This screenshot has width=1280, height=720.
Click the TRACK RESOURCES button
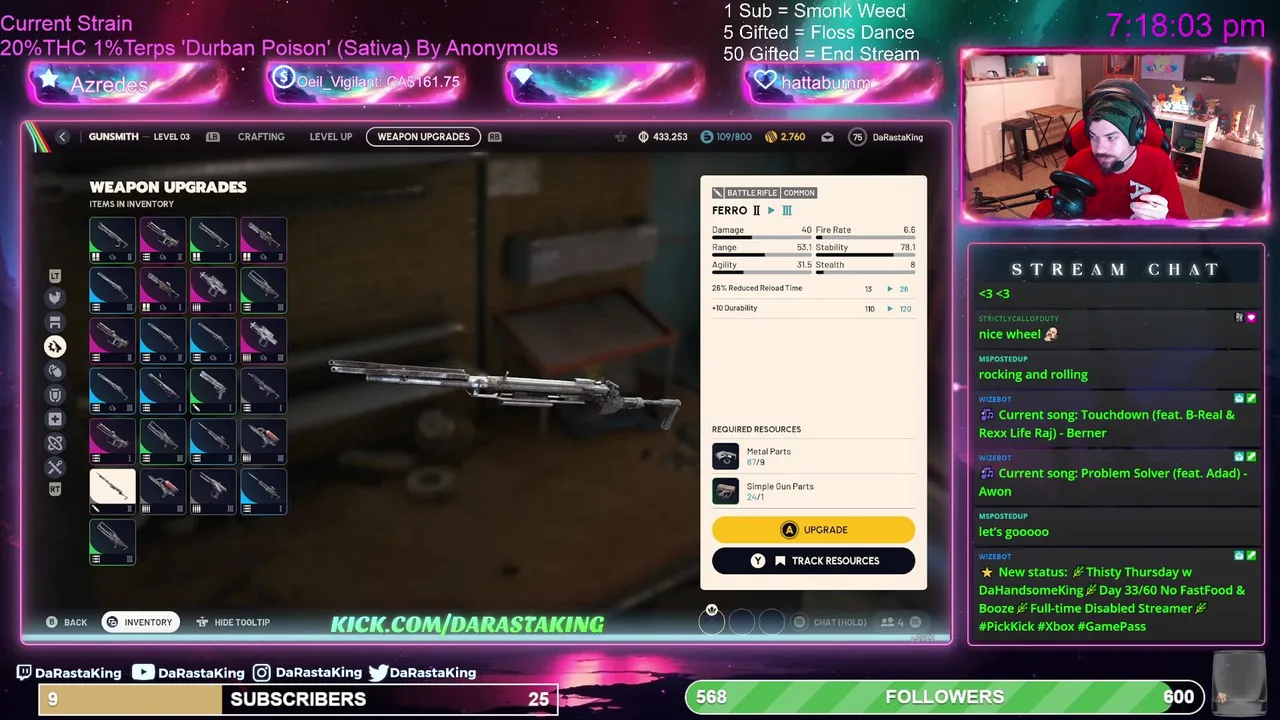click(x=813, y=561)
